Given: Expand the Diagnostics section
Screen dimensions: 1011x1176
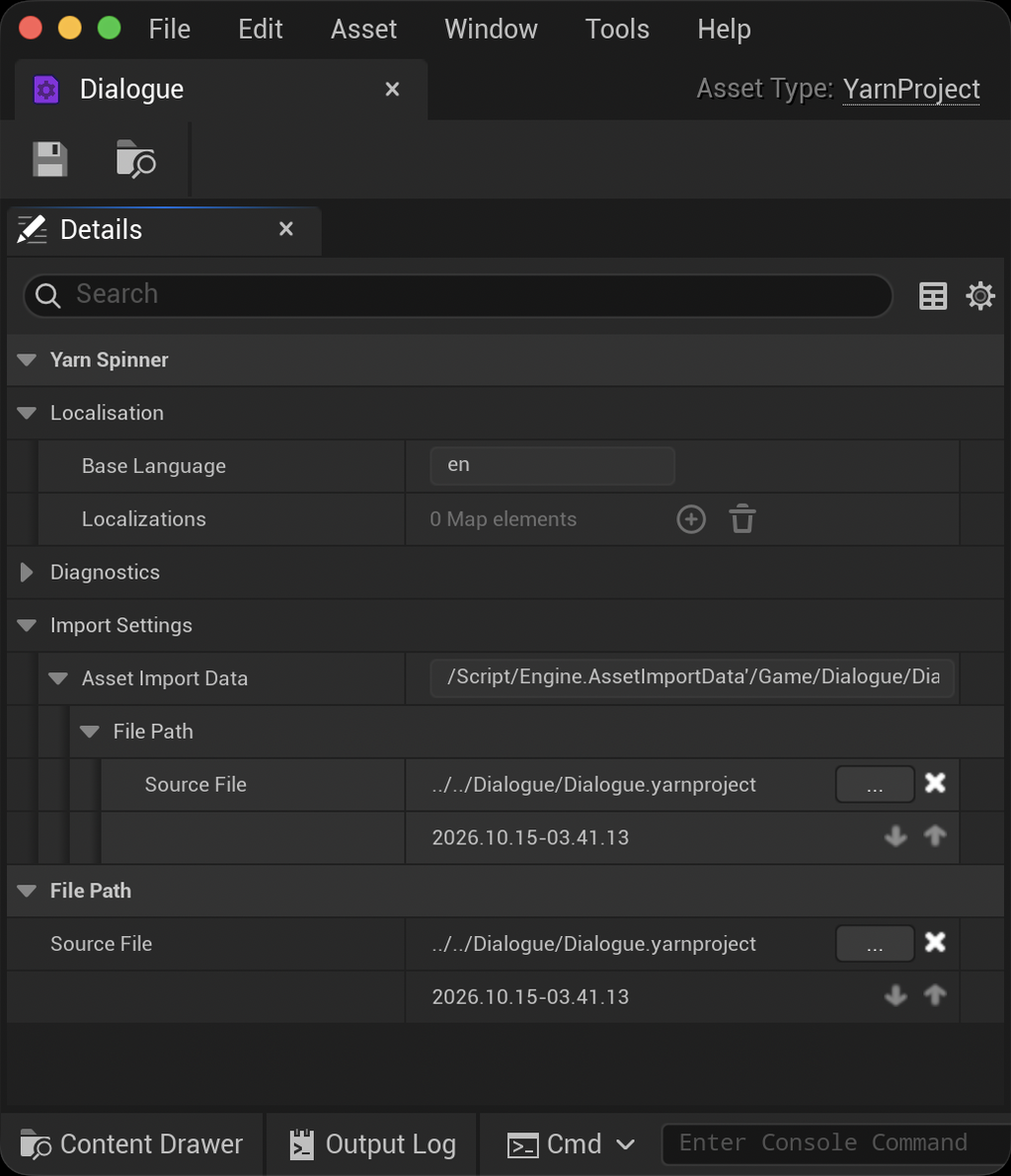Looking at the screenshot, I should tap(27, 573).
